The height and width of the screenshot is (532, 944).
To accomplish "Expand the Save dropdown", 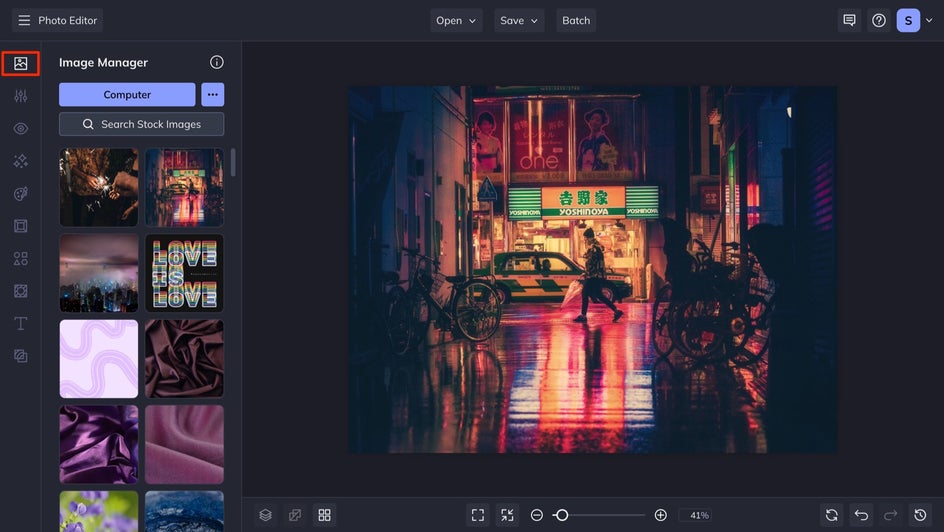I will pos(519,20).
